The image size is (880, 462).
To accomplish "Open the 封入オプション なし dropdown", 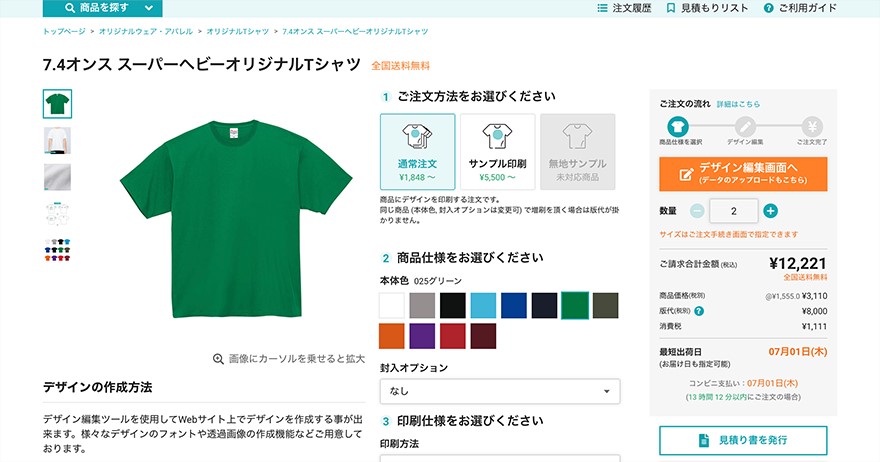I will [x=500, y=391].
